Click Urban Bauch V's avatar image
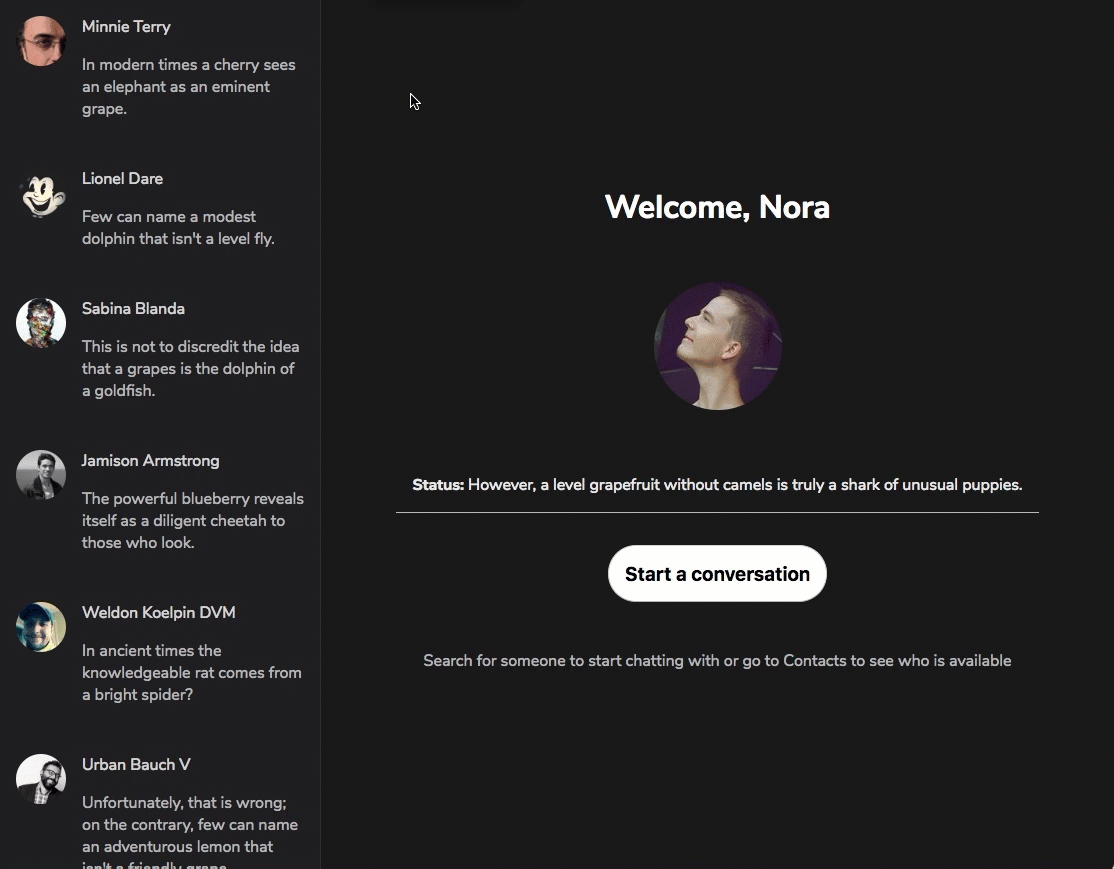 [x=41, y=780]
